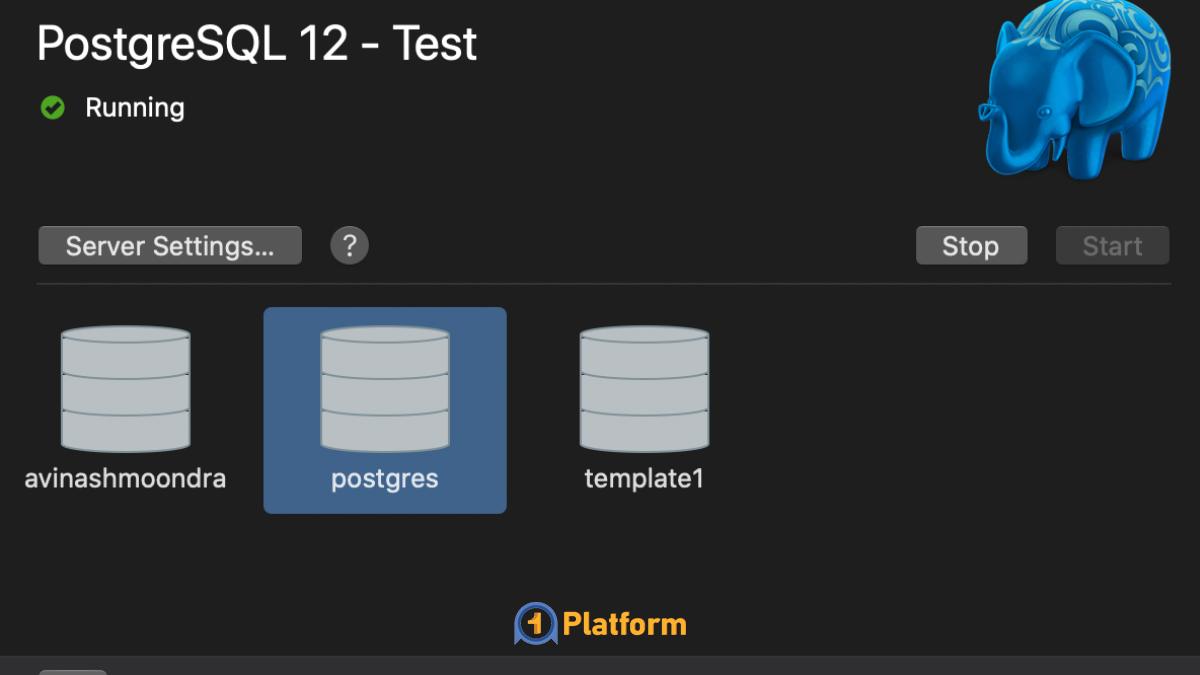Viewport: 1200px width, 675px height.
Task: Click the avinashmoondra database label
Action: [x=126, y=478]
